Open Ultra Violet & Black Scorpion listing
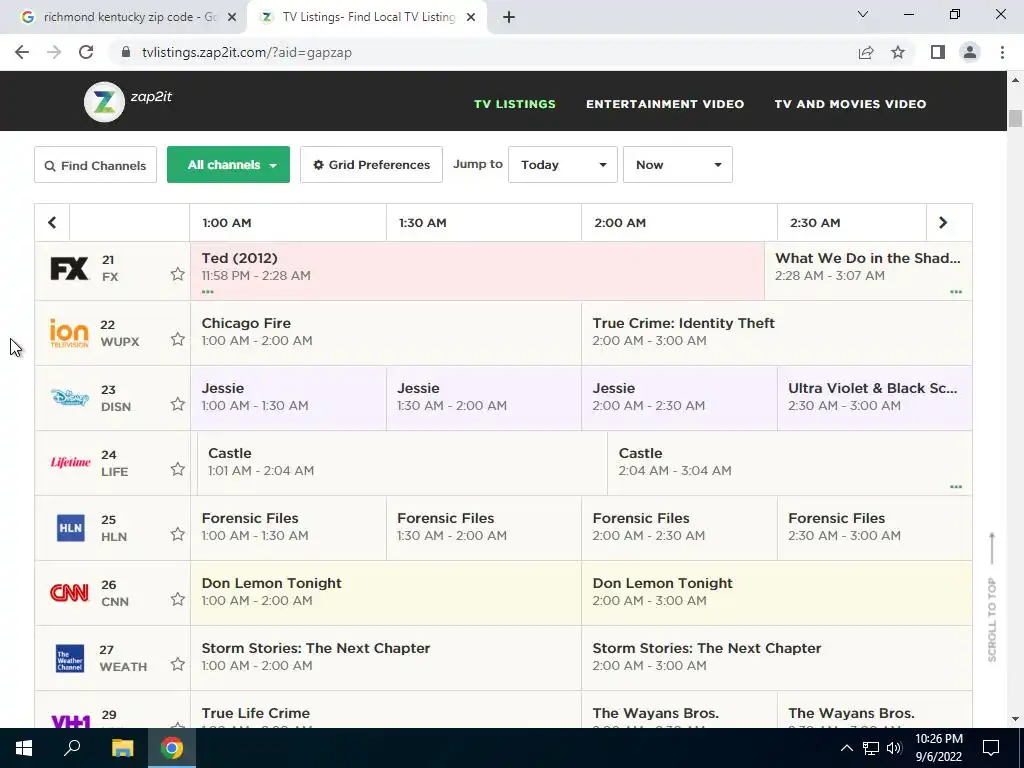The width and height of the screenshot is (1024, 768). tap(874, 398)
